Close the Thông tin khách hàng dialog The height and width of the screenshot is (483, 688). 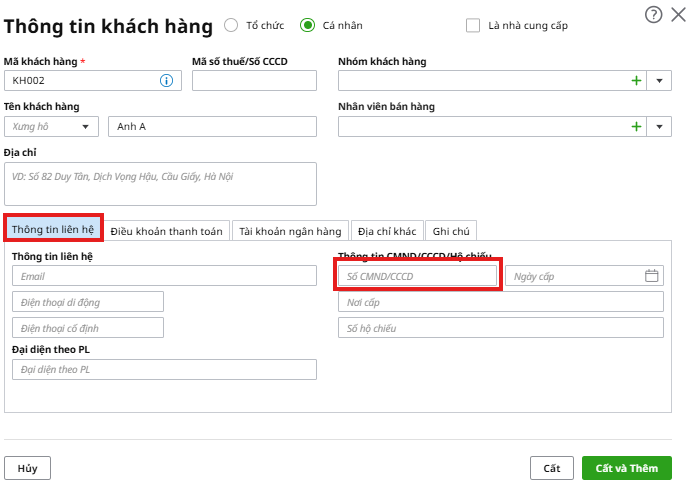(x=678, y=14)
